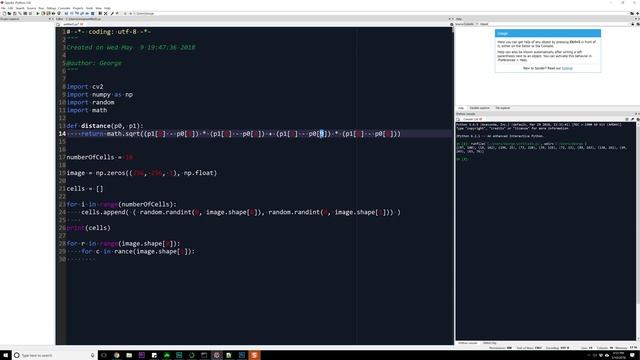Open the File menu

[3, 8]
